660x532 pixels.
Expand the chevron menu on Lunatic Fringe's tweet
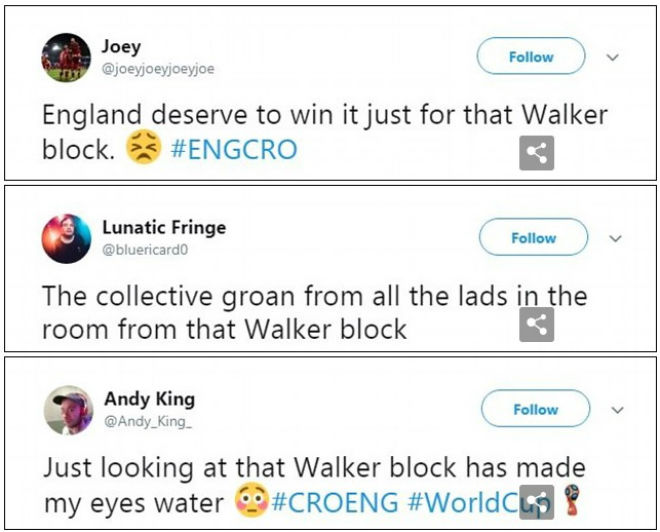(x=615, y=239)
